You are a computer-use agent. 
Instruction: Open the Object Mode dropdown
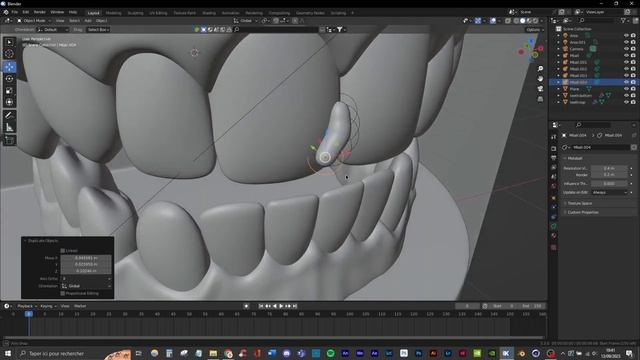(x=34, y=20)
